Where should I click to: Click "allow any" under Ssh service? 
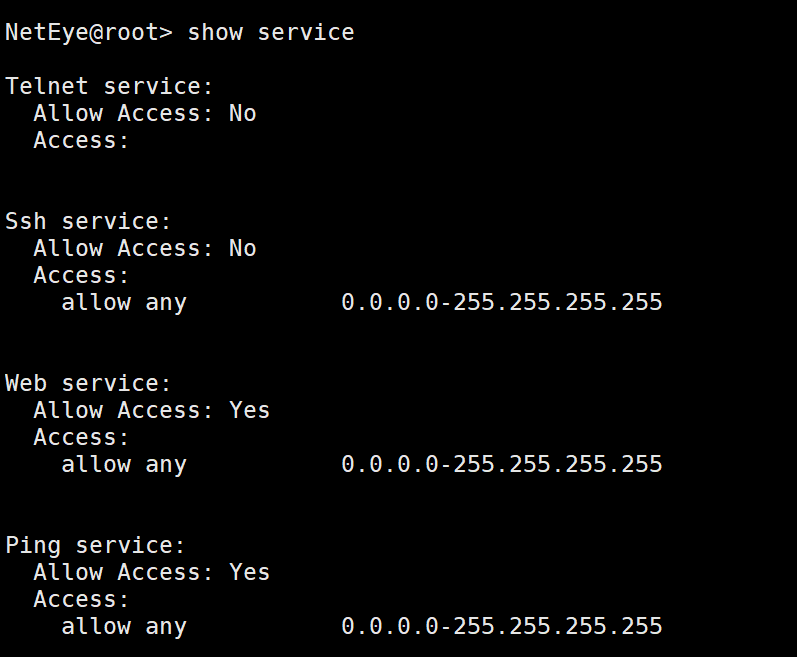[x=124, y=302]
